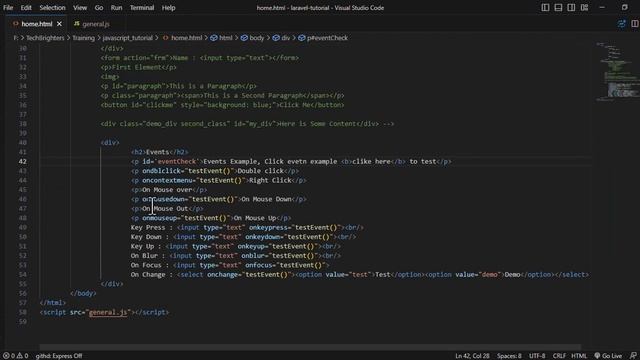Toggle panel layout icon in title bar
Viewport: 640px width, 360px height.
[558, 8]
